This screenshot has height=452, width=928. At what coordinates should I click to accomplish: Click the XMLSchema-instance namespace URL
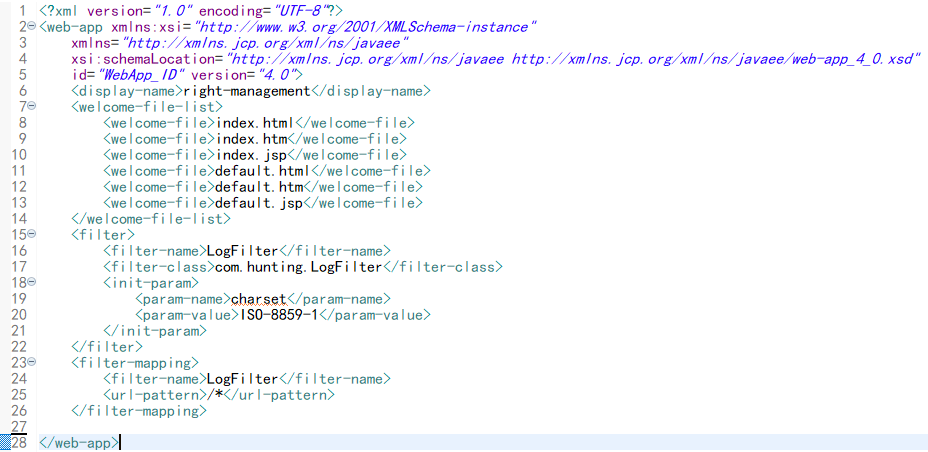[367, 27]
